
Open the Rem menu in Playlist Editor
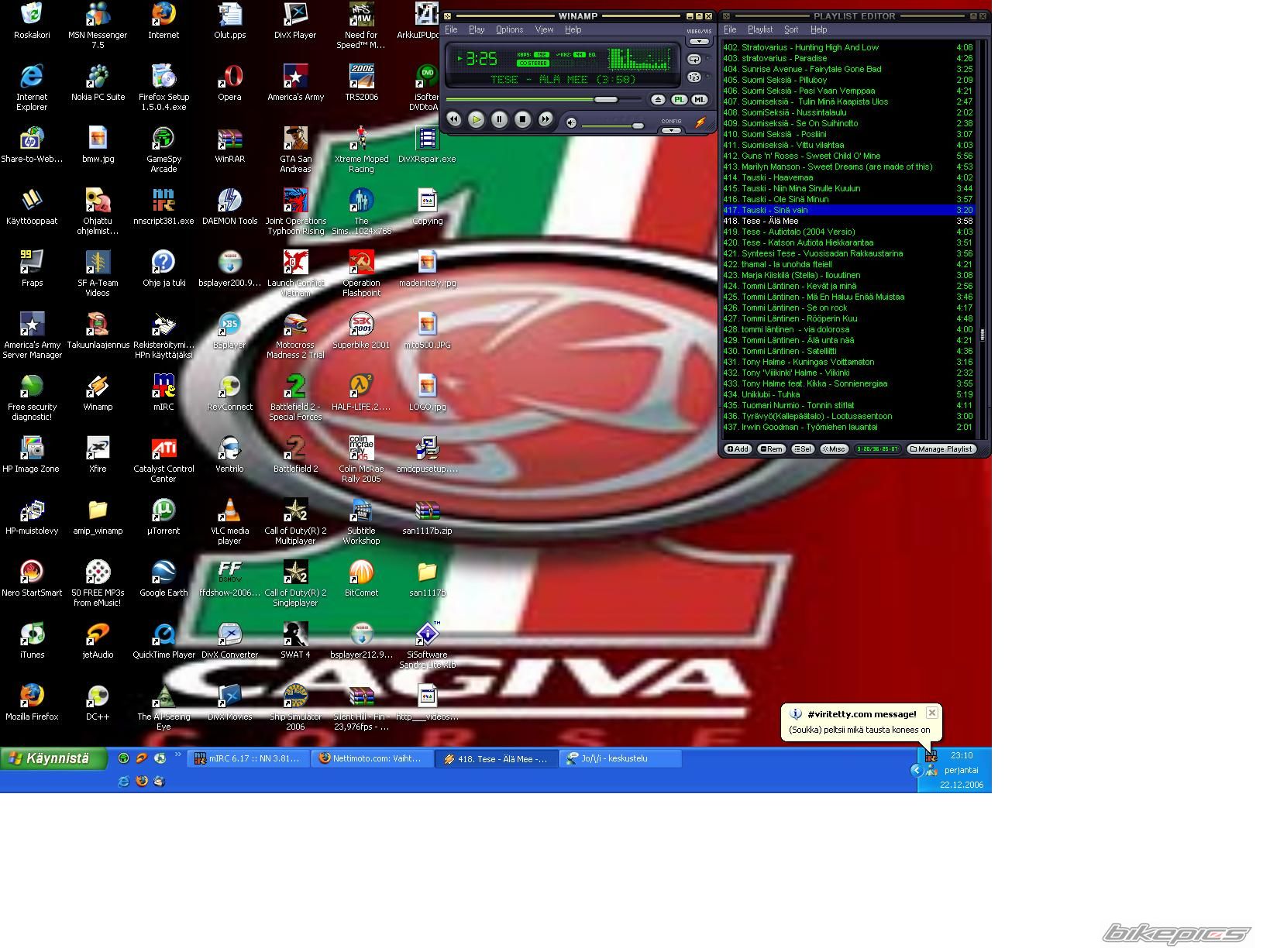point(771,449)
